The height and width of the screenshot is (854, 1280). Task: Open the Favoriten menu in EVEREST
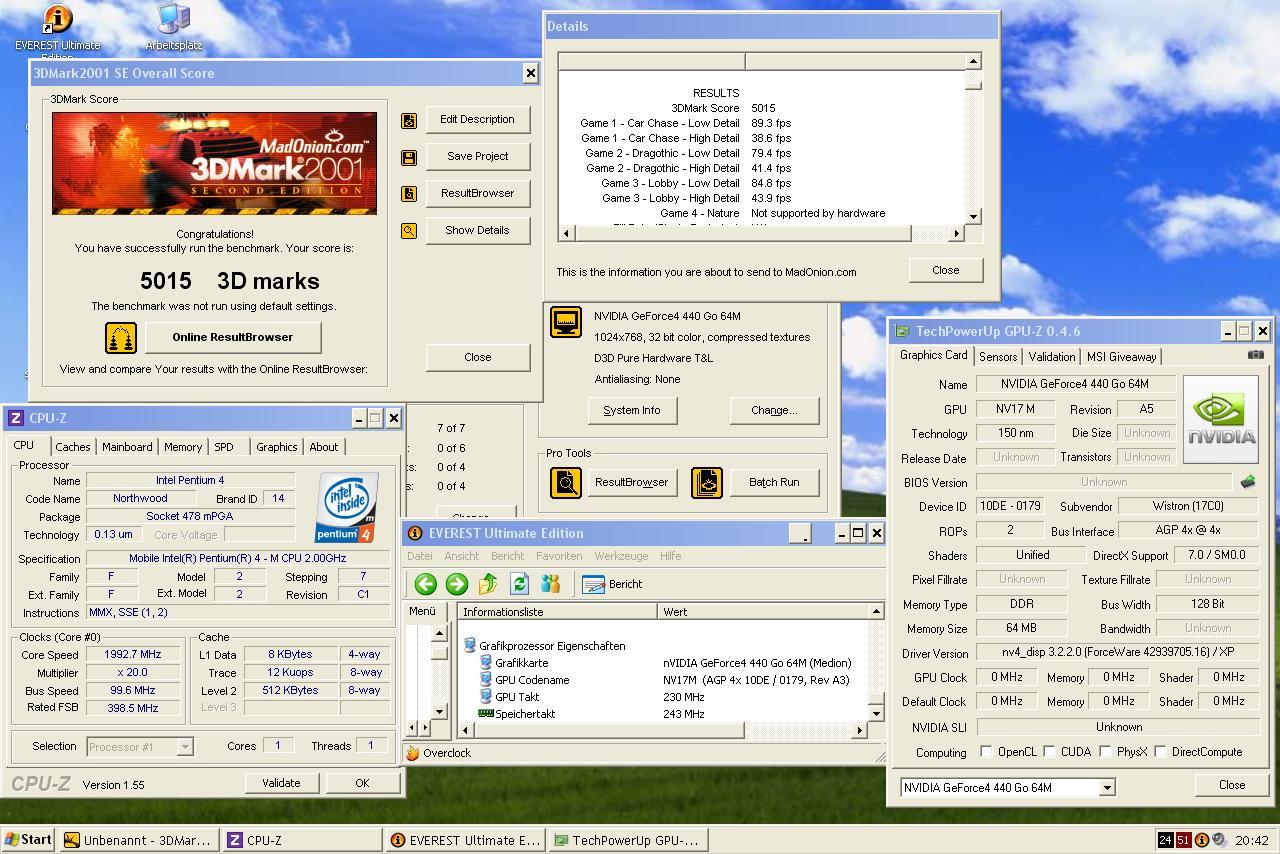pyautogui.click(x=559, y=556)
